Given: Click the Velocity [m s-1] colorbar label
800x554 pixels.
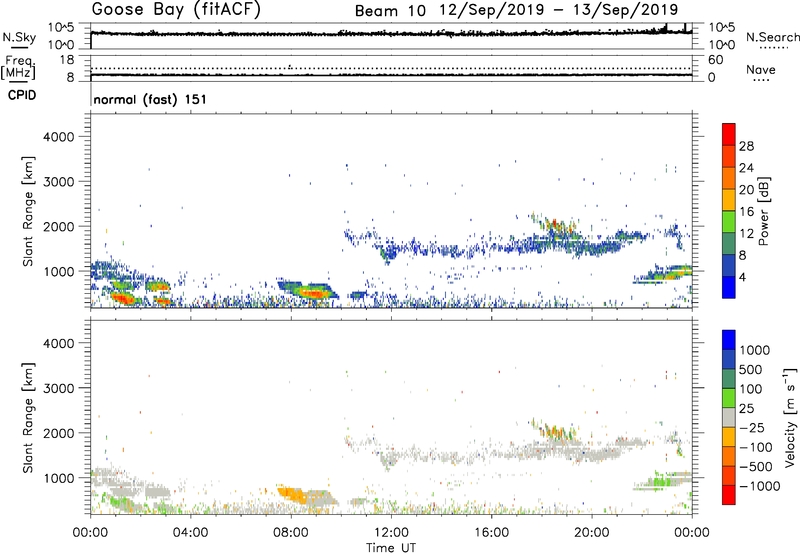Looking at the screenshot, I should [790, 417].
